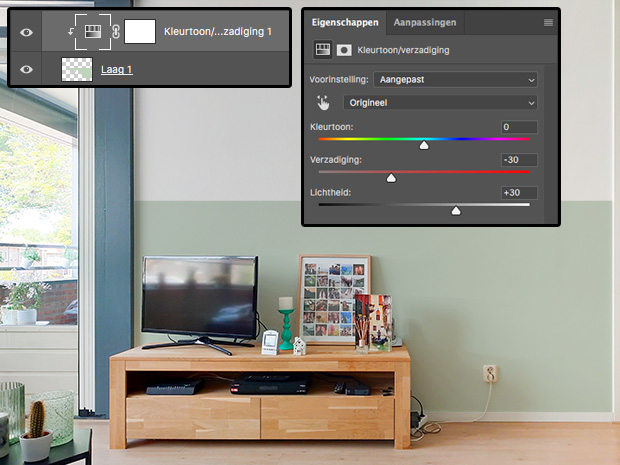This screenshot has width=620, height=465.
Task: Select the hue/saturation adjustment thumbnail in layers
Action: [93, 32]
